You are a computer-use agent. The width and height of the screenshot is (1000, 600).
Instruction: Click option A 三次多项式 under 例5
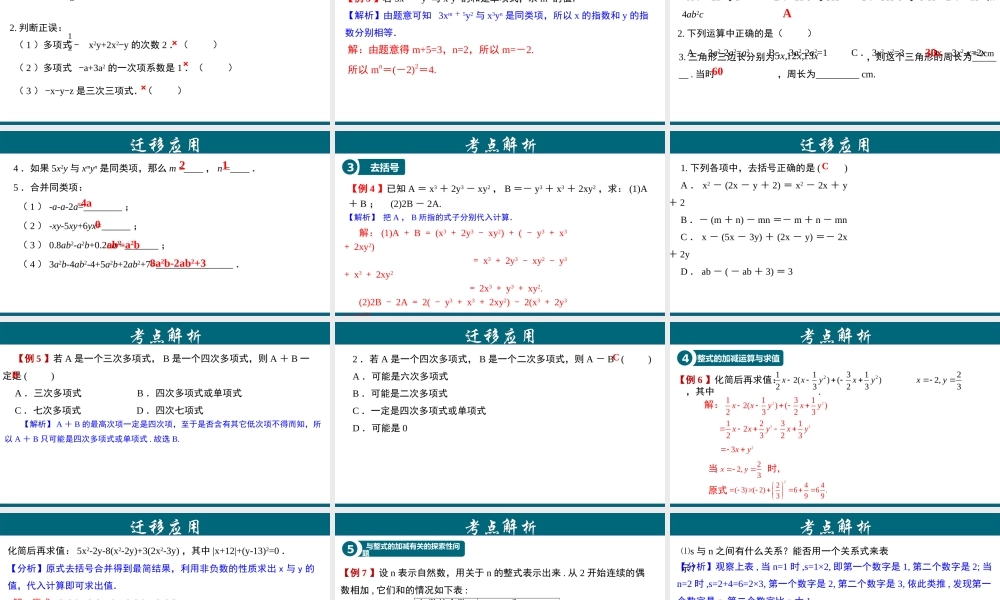tap(48, 393)
